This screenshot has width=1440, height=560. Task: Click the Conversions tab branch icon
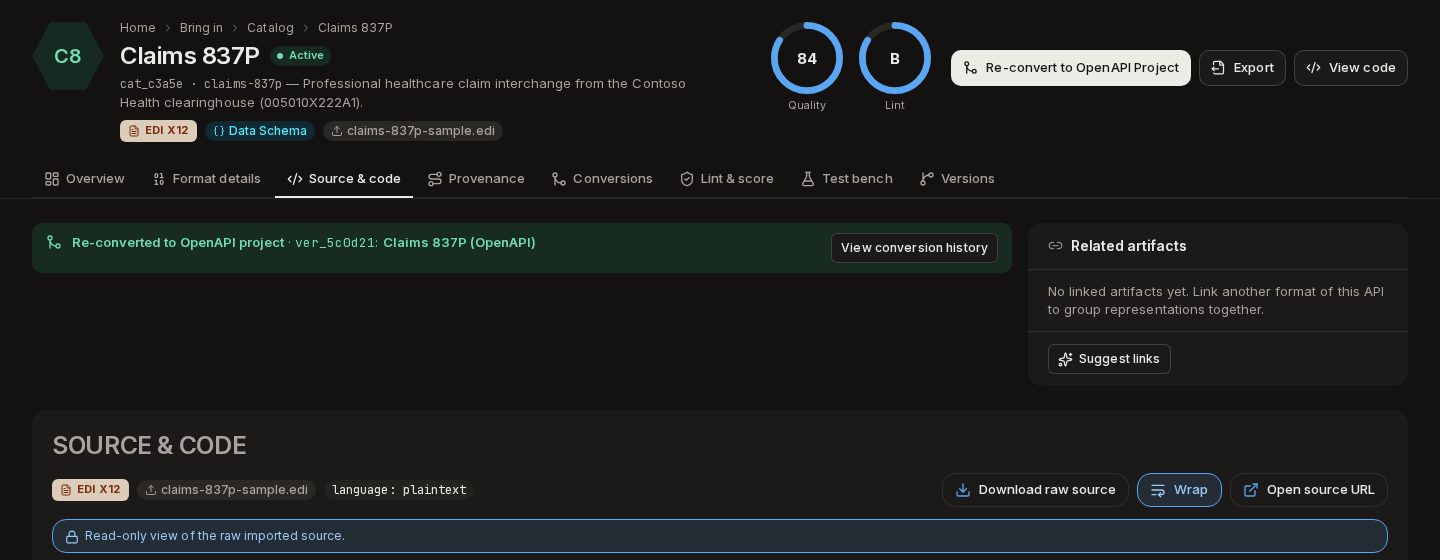click(559, 179)
